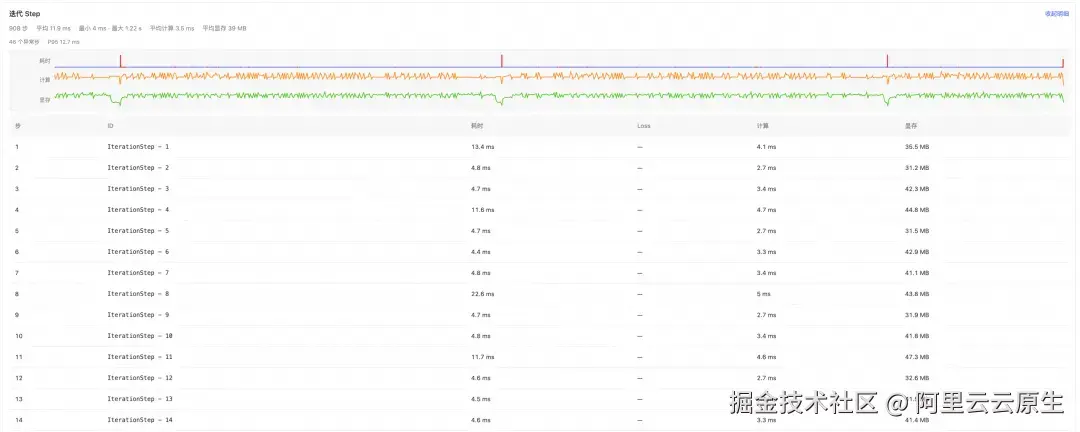The height and width of the screenshot is (432, 1080).
Task: Click the 31.9 MB memory value
Action: point(917,315)
